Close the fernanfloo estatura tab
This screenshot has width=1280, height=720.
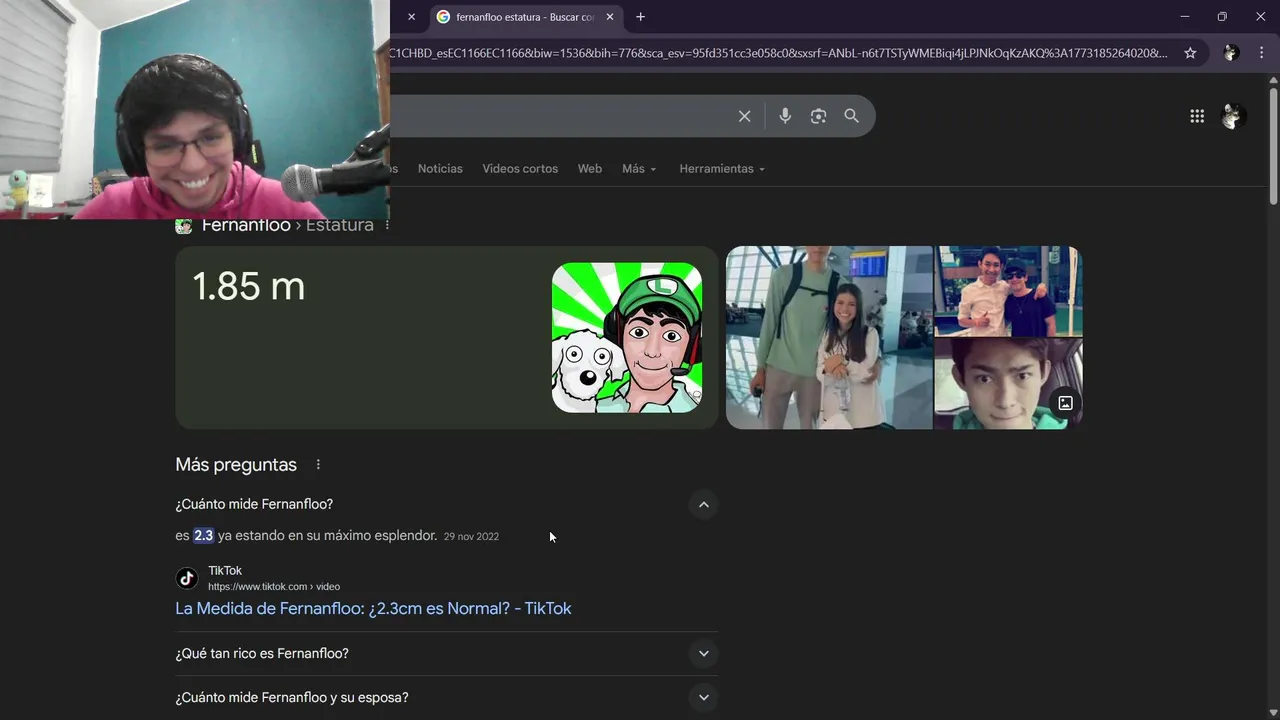[x=610, y=17]
